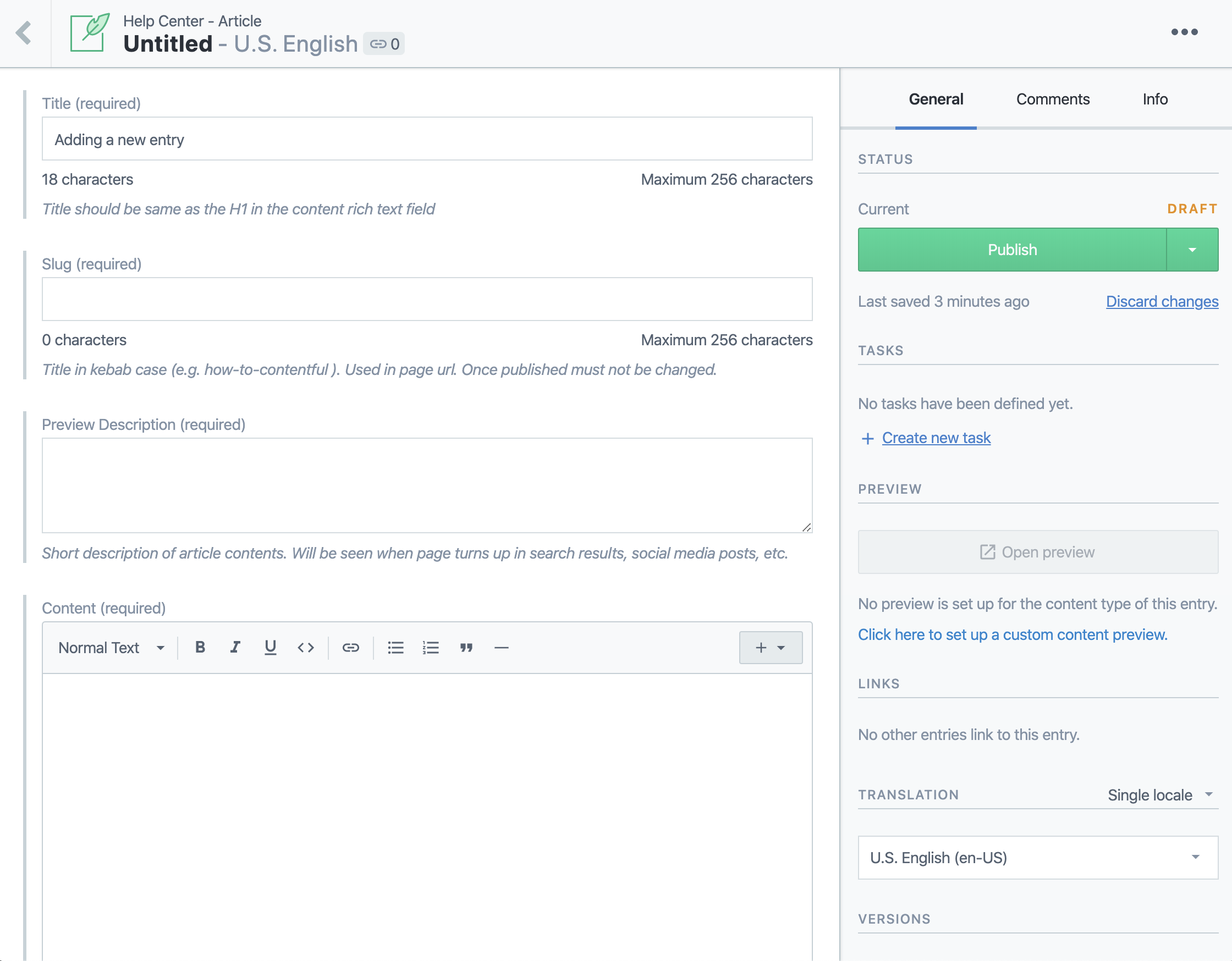Insert a horizontal rule
This screenshot has width=1232, height=961.
[x=502, y=648]
